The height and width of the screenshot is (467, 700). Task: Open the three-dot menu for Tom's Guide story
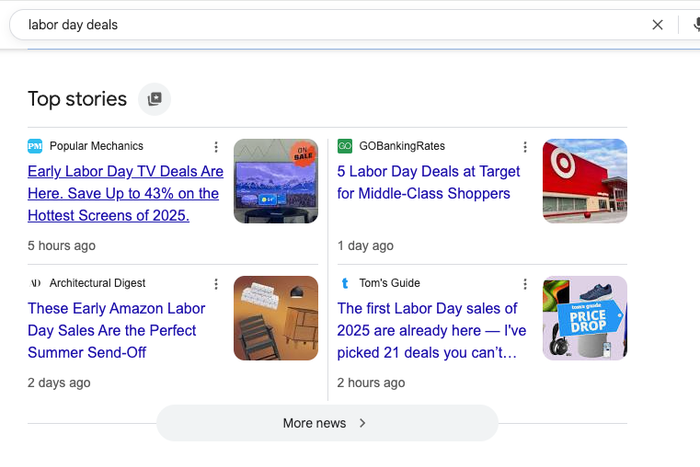pos(525,284)
